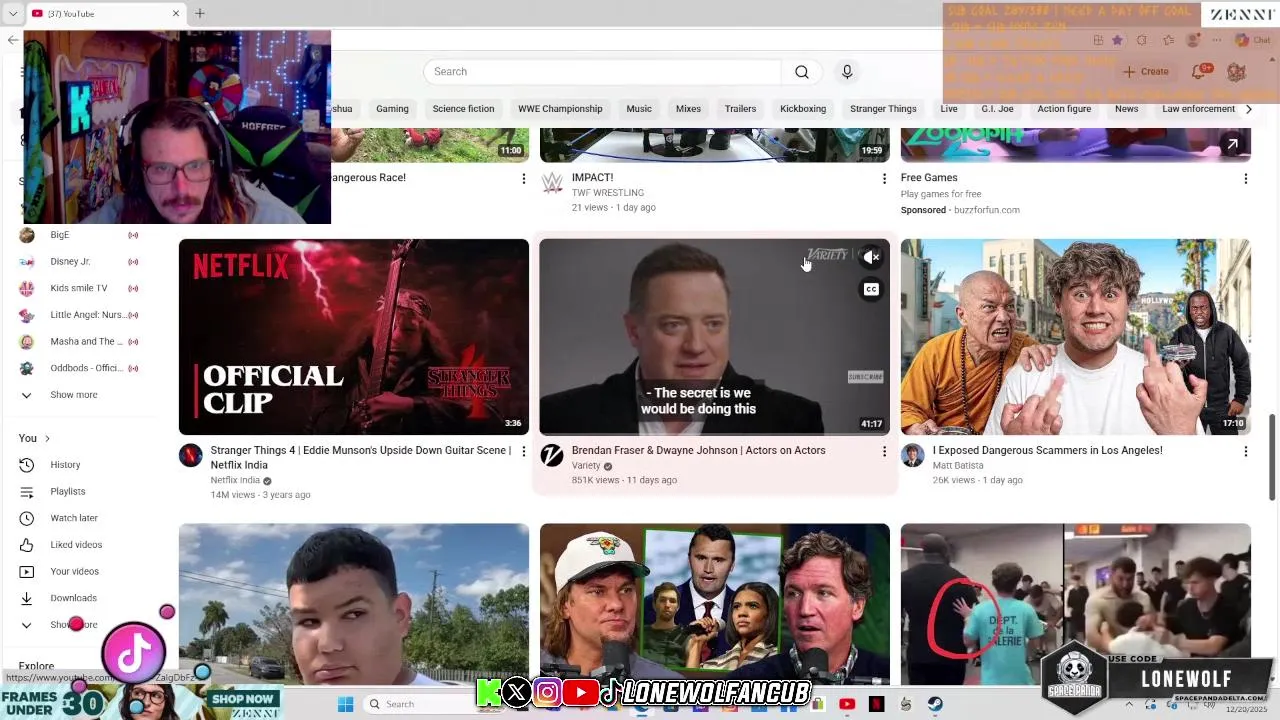Click the YouTube search input field
1280x720 pixels.
click(602, 72)
